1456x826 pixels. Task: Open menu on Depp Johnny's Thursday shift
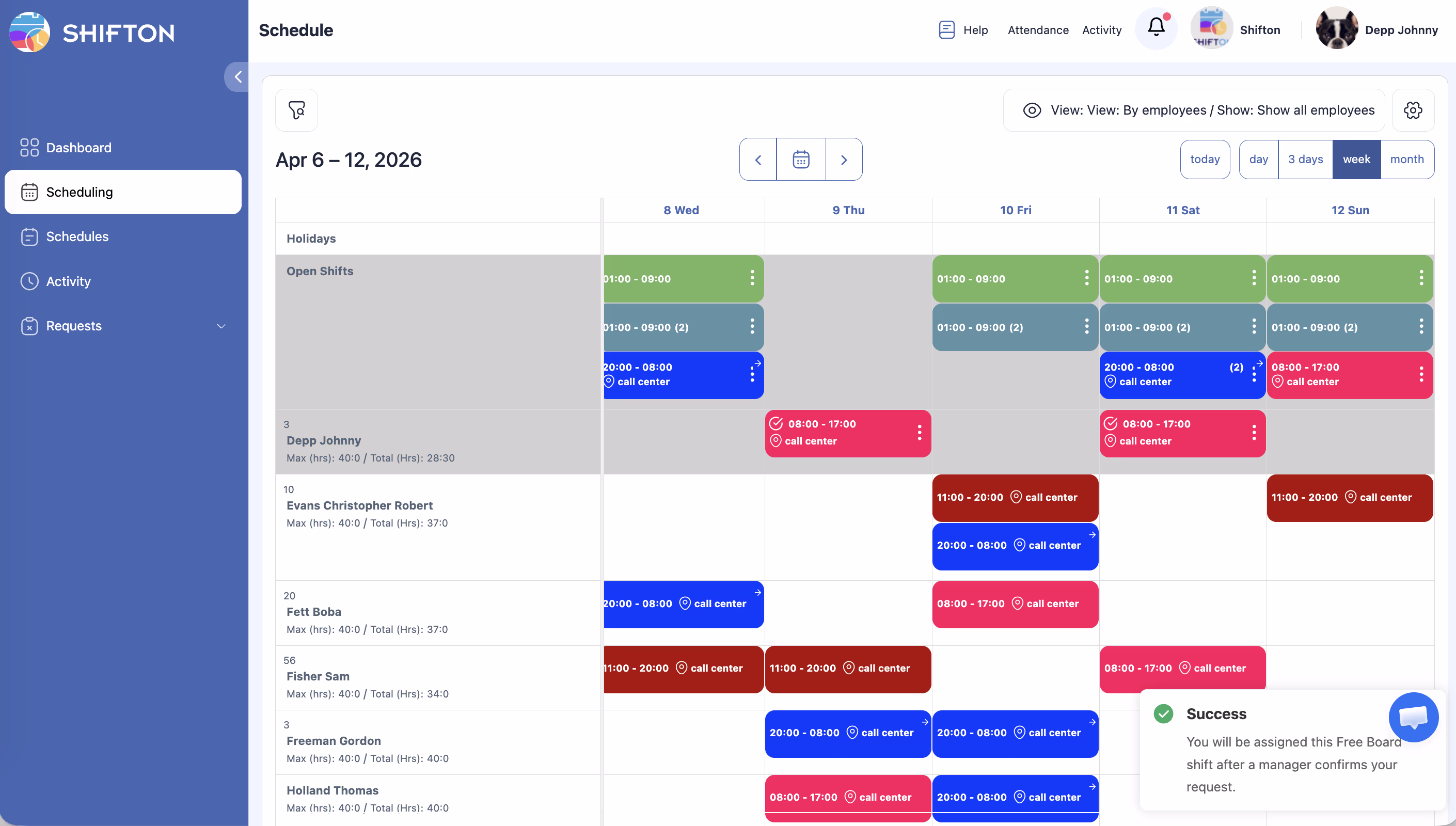click(x=919, y=433)
